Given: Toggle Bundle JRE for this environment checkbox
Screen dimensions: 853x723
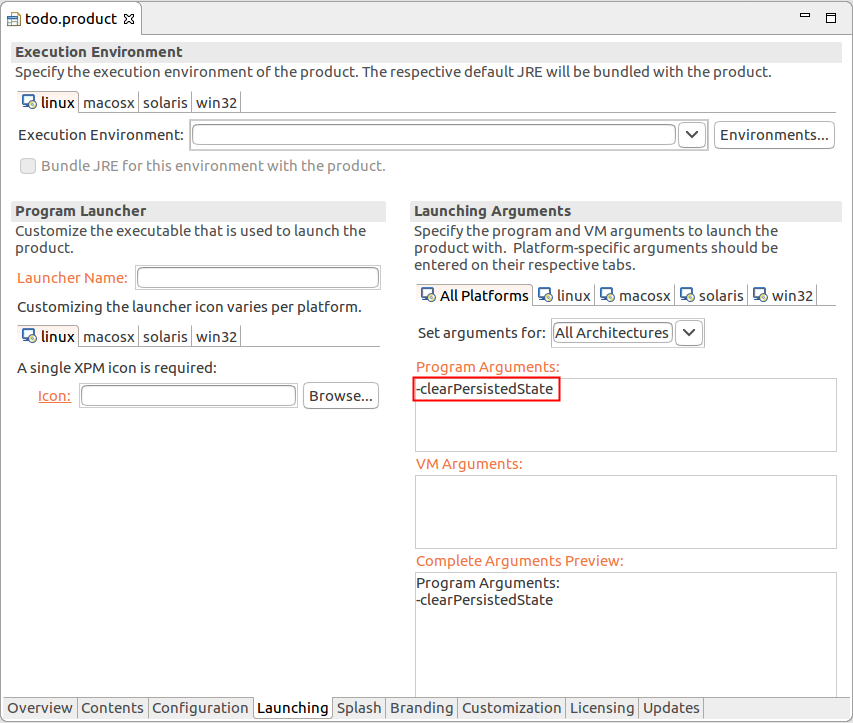Looking at the screenshot, I should coord(28,166).
